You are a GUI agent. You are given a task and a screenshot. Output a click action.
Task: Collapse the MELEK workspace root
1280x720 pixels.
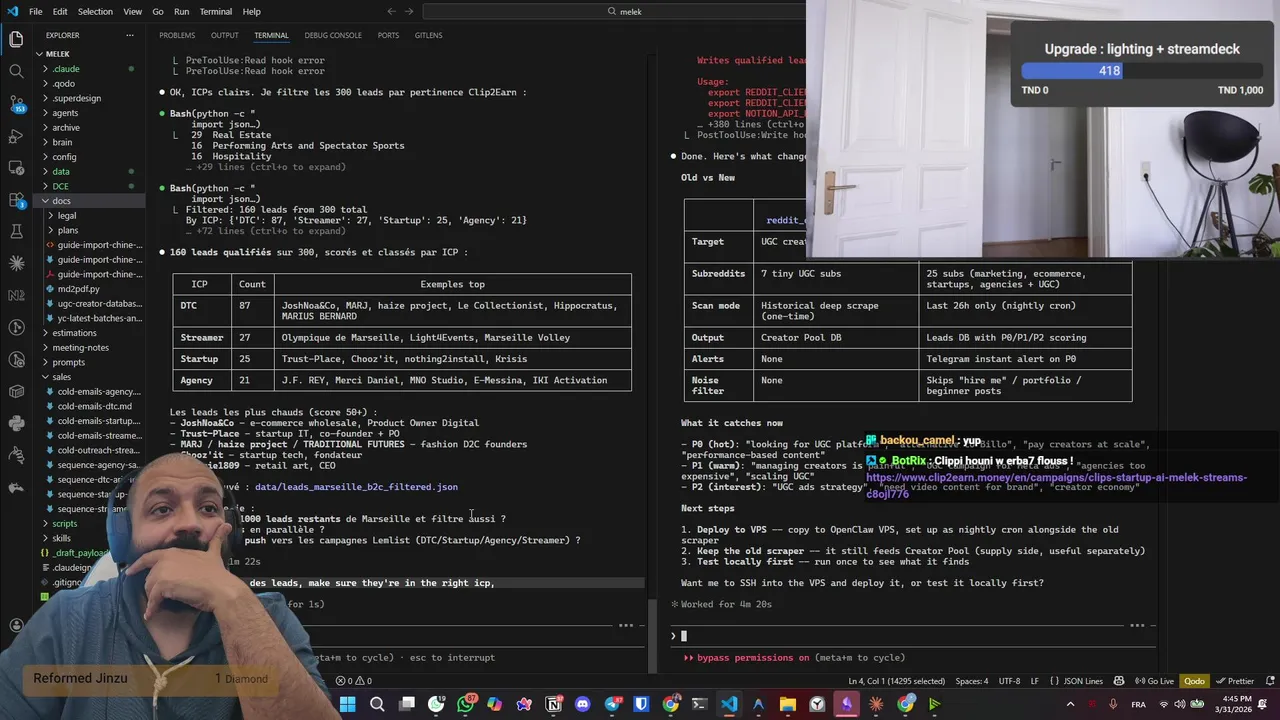tap(57, 54)
